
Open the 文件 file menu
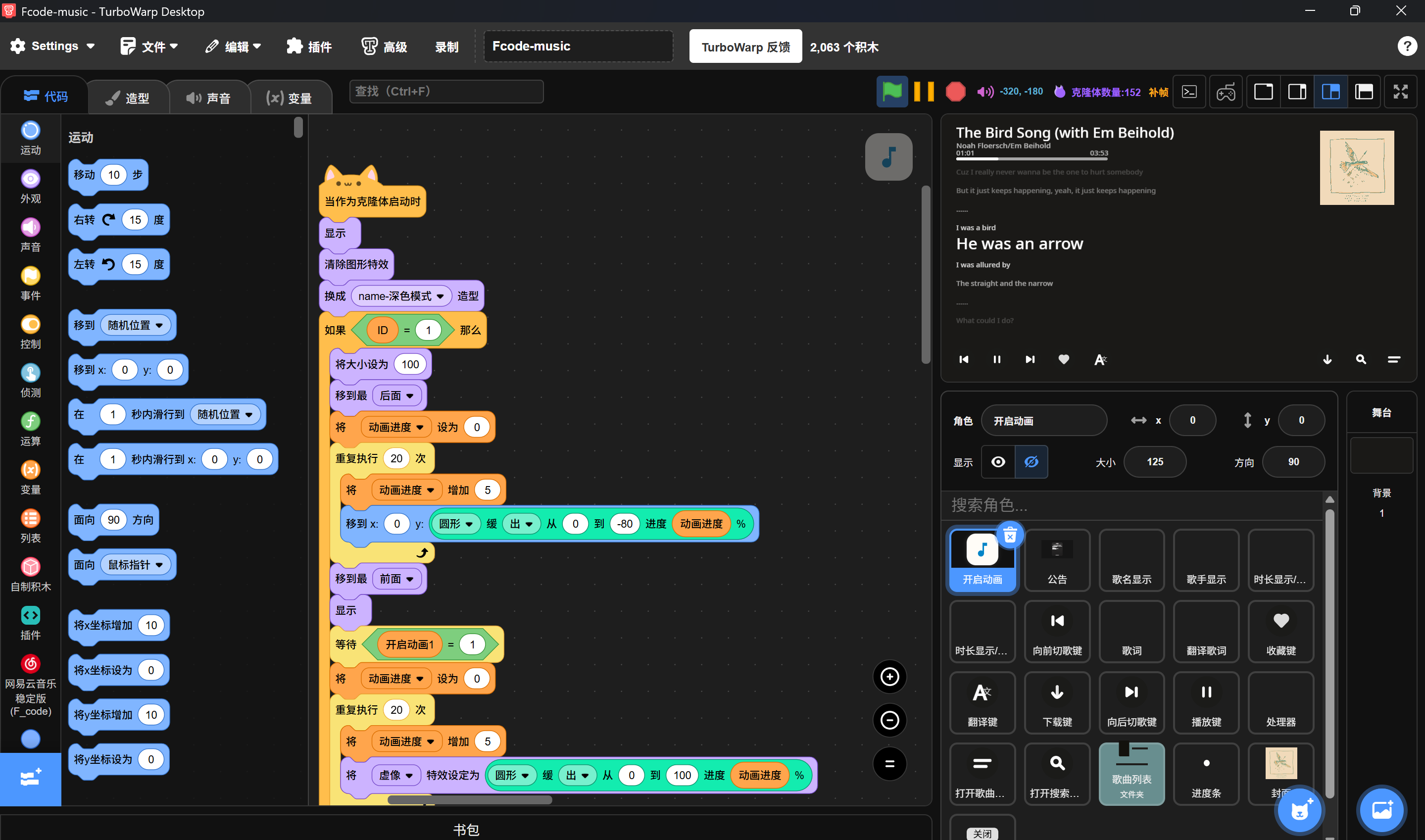[149, 47]
